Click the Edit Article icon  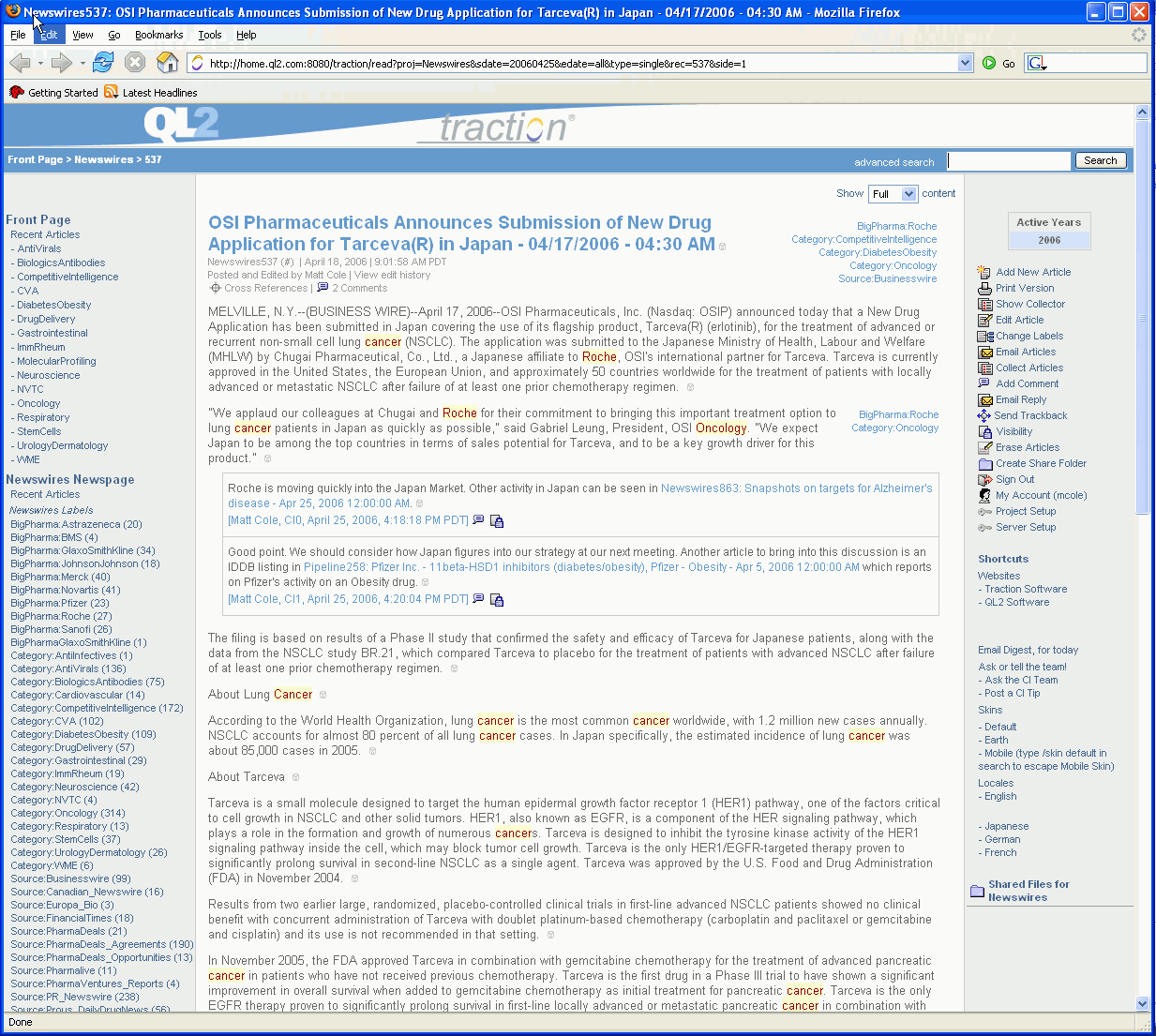tap(984, 320)
